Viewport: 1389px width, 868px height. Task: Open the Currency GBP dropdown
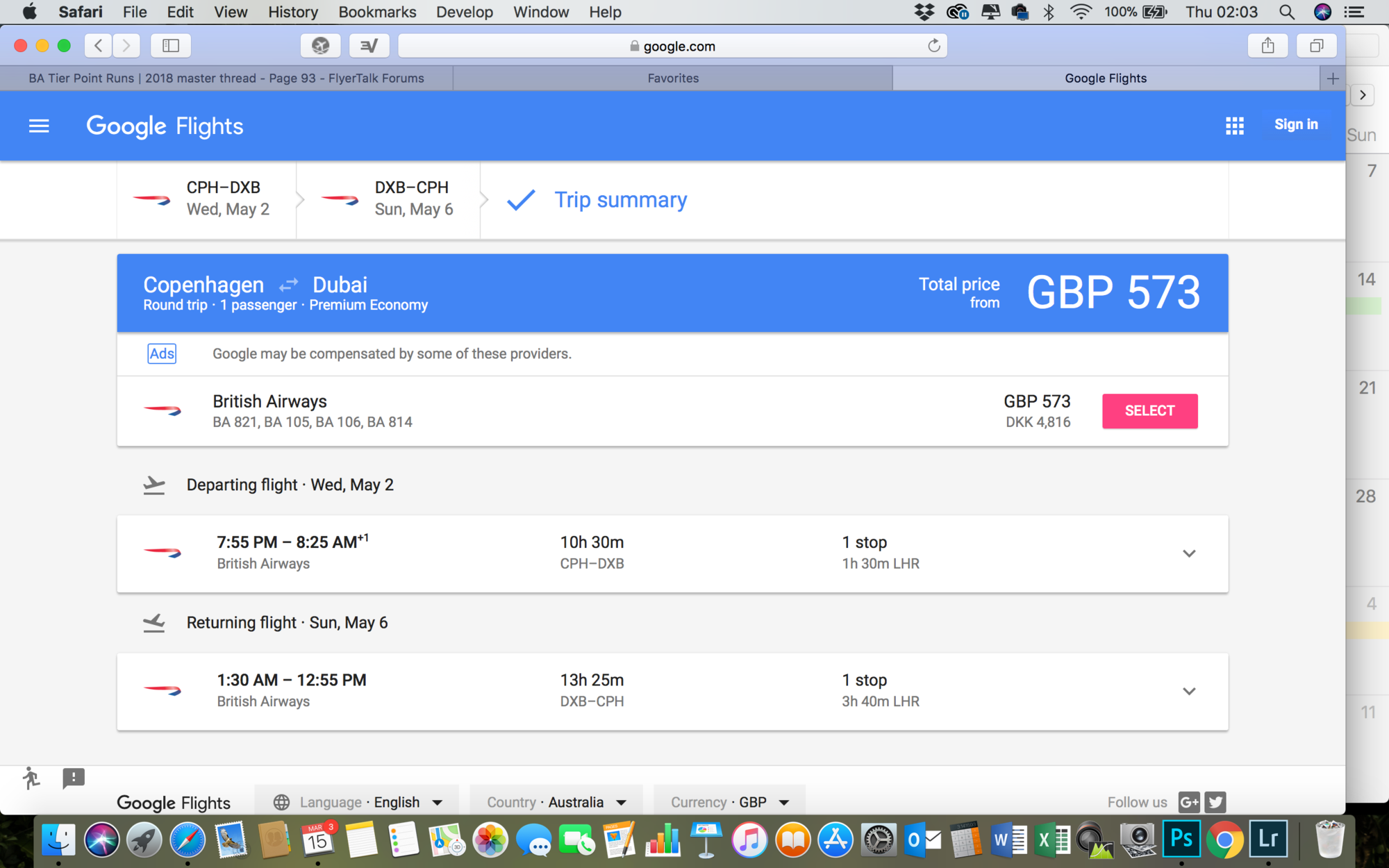(729, 802)
